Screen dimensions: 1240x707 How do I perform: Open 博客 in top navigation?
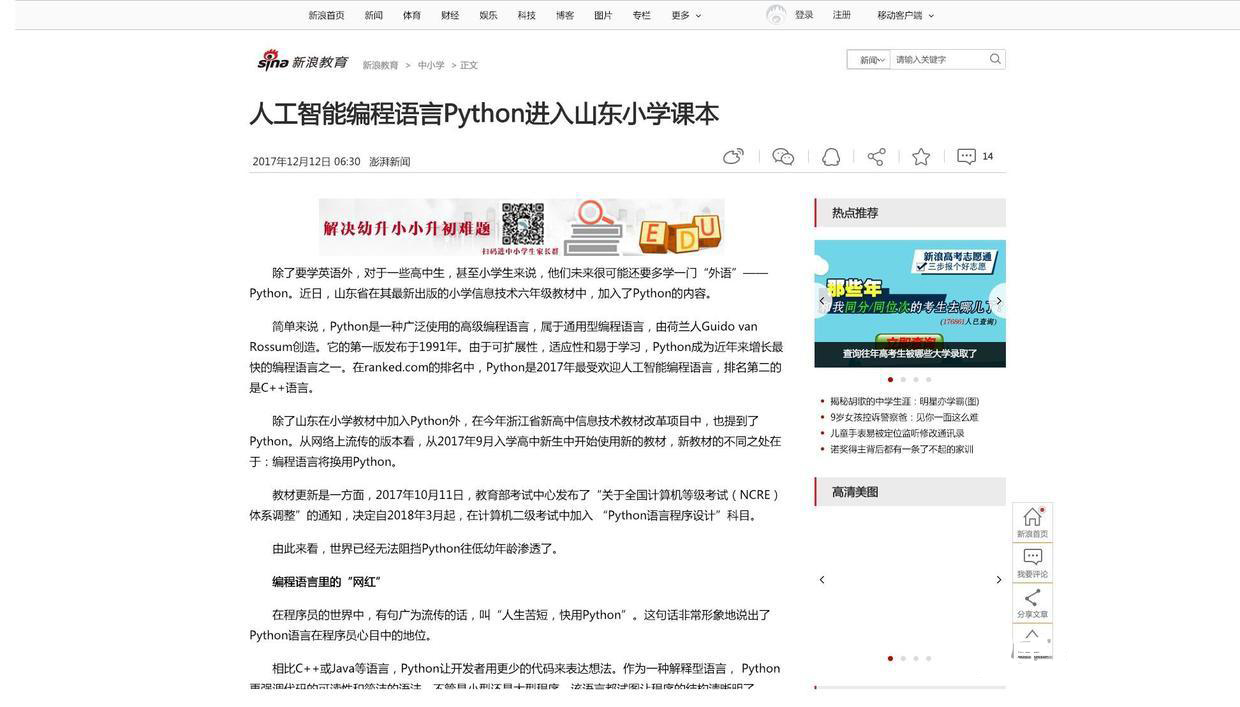pos(565,15)
